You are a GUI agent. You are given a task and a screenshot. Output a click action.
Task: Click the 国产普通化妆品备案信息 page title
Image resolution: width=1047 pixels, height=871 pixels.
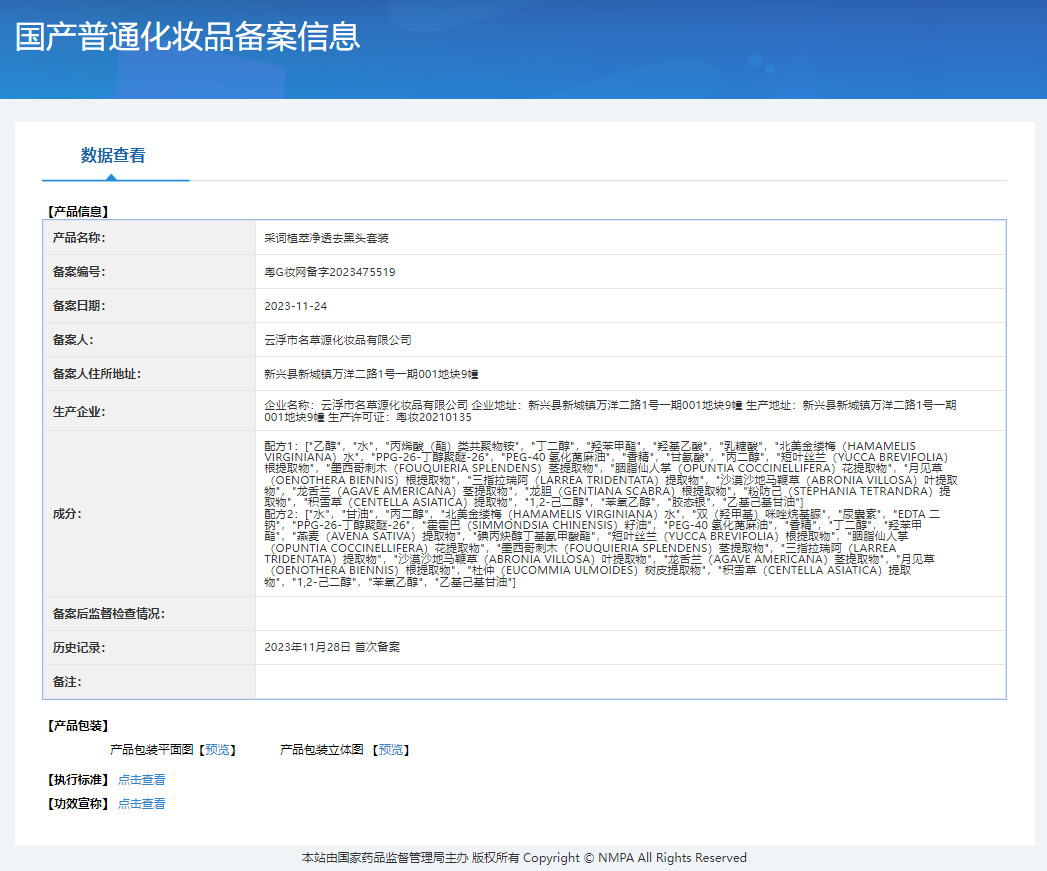[x=188, y=37]
